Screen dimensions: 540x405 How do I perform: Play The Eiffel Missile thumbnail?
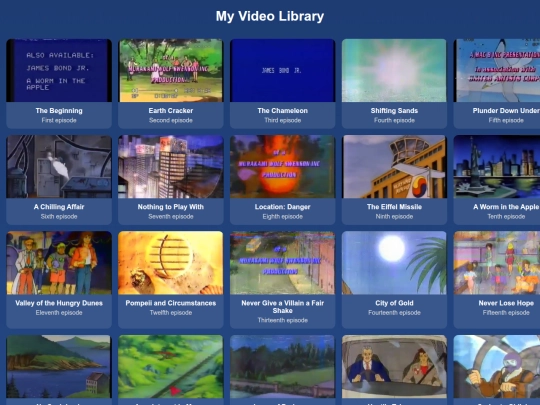pos(394,167)
